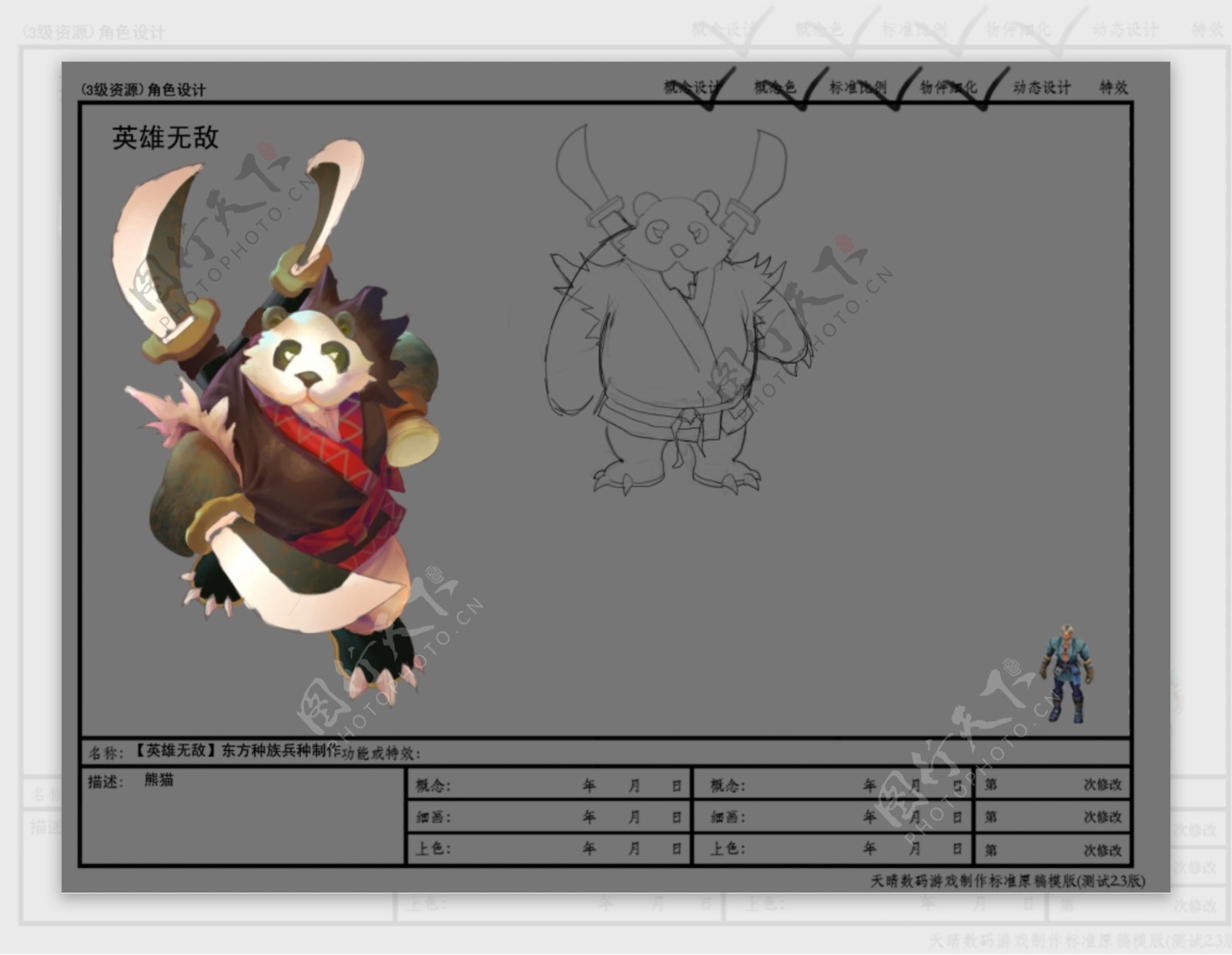Click the pencil sketch of the panda
1232x955 pixels.
(678, 310)
